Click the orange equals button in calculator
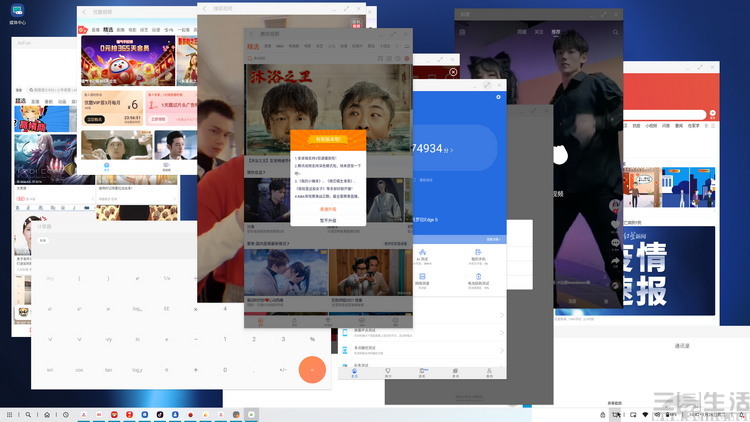The height and width of the screenshot is (422, 750). pyautogui.click(x=312, y=369)
